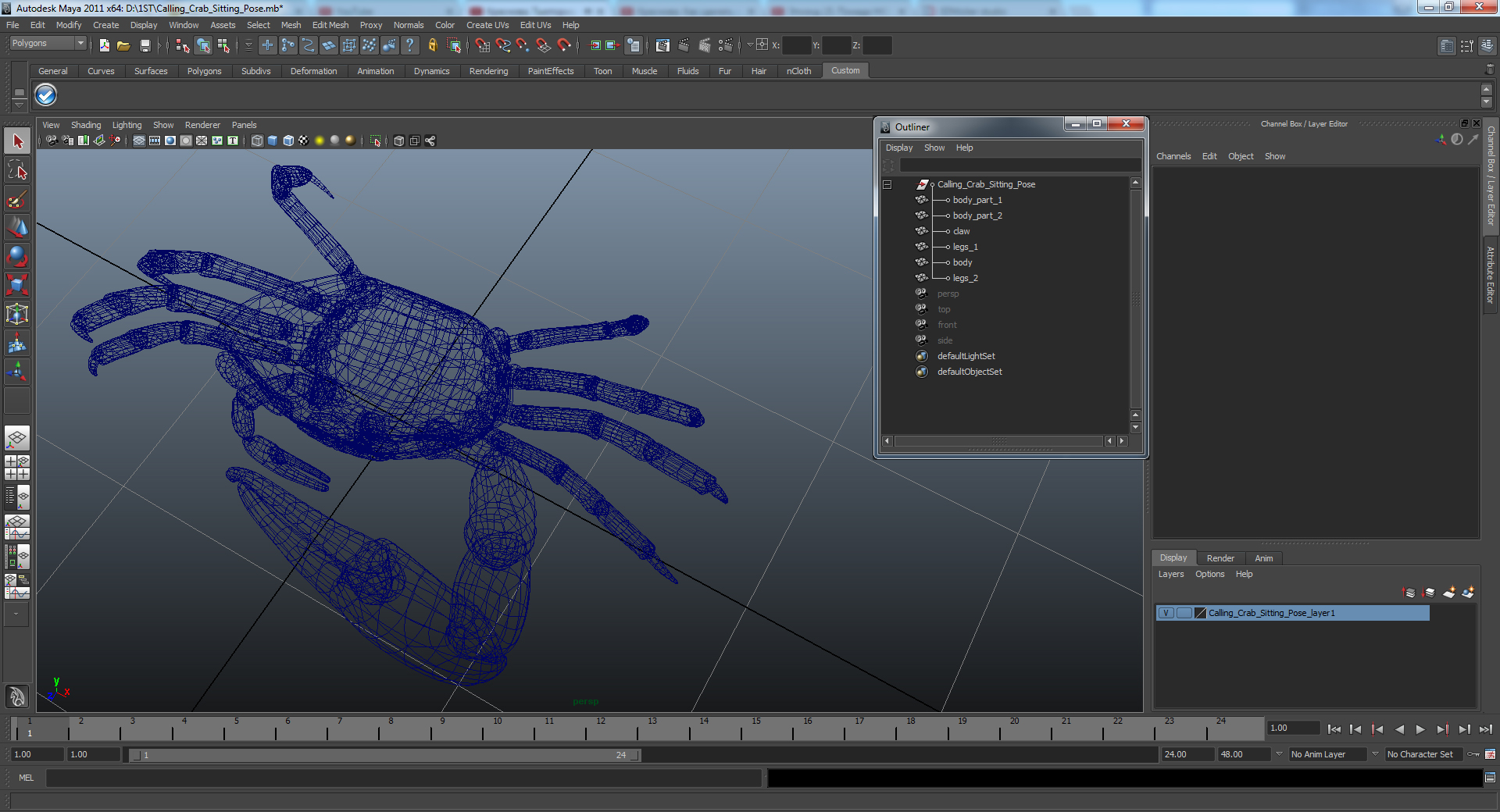This screenshot has height=812, width=1500.
Task: Open selection mask dropdown arrow in status line
Action: point(248,45)
